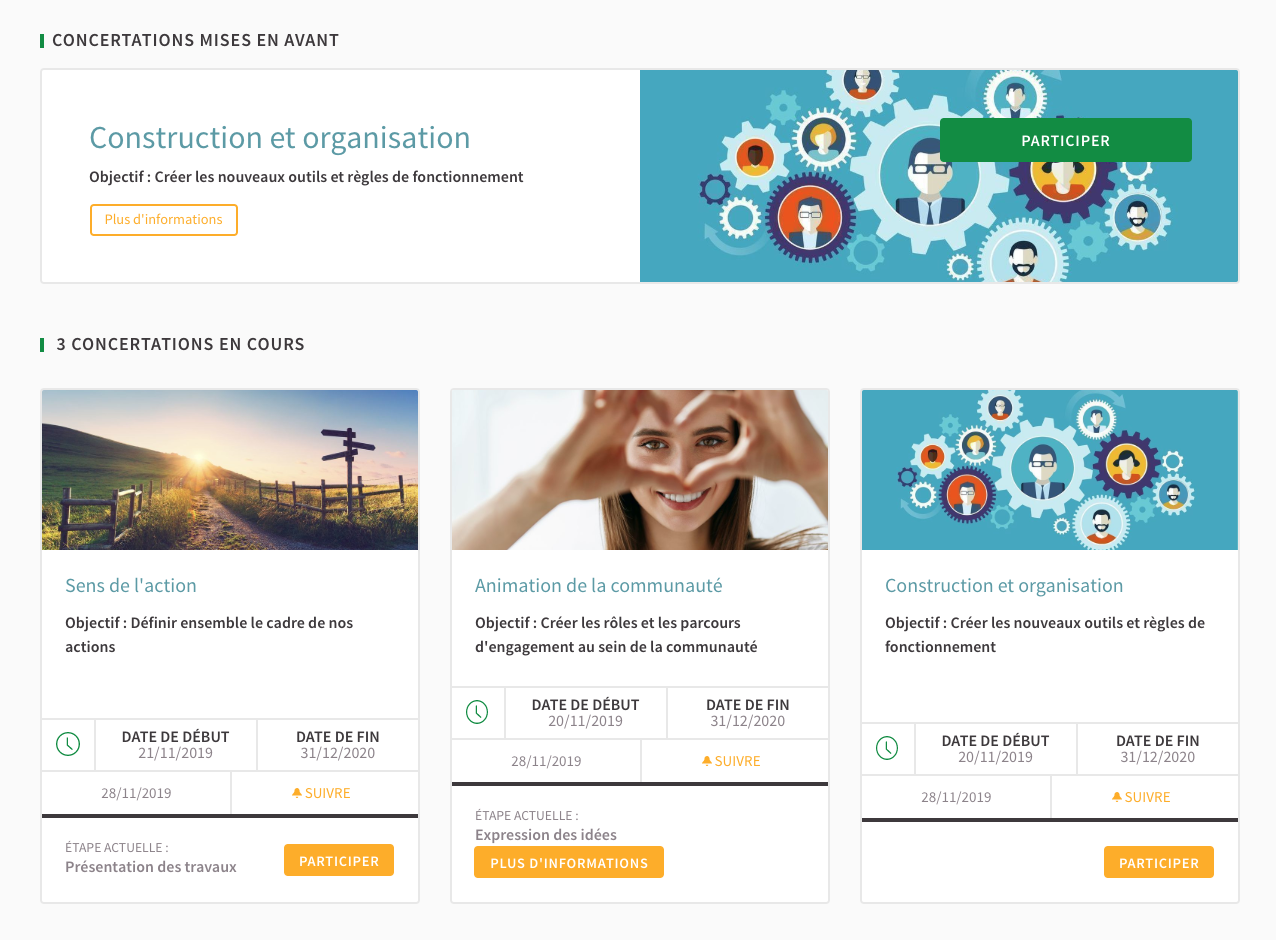Click clock icon on Animation de la communauté card
The width and height of the screenshot is (1276, 940).
pos(478,712)
